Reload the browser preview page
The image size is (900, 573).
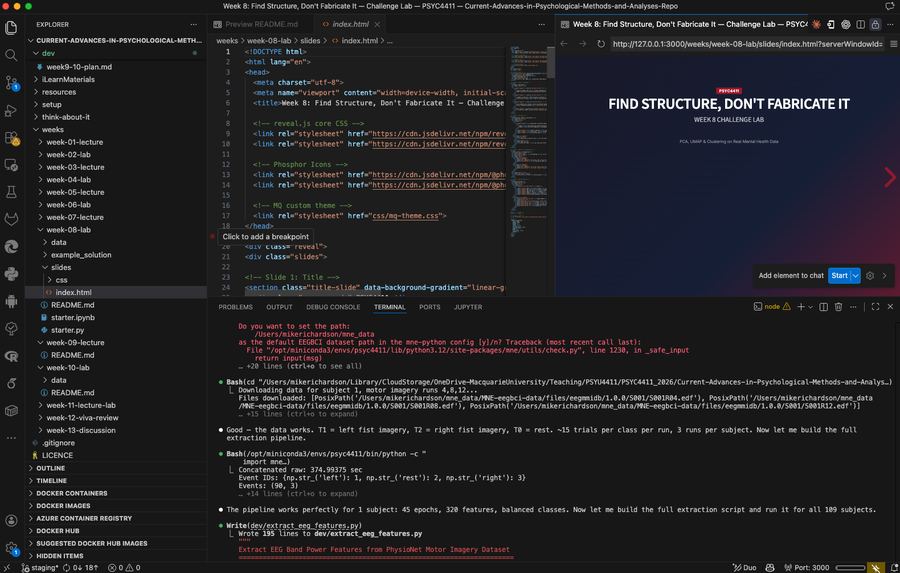click(600, 44)
